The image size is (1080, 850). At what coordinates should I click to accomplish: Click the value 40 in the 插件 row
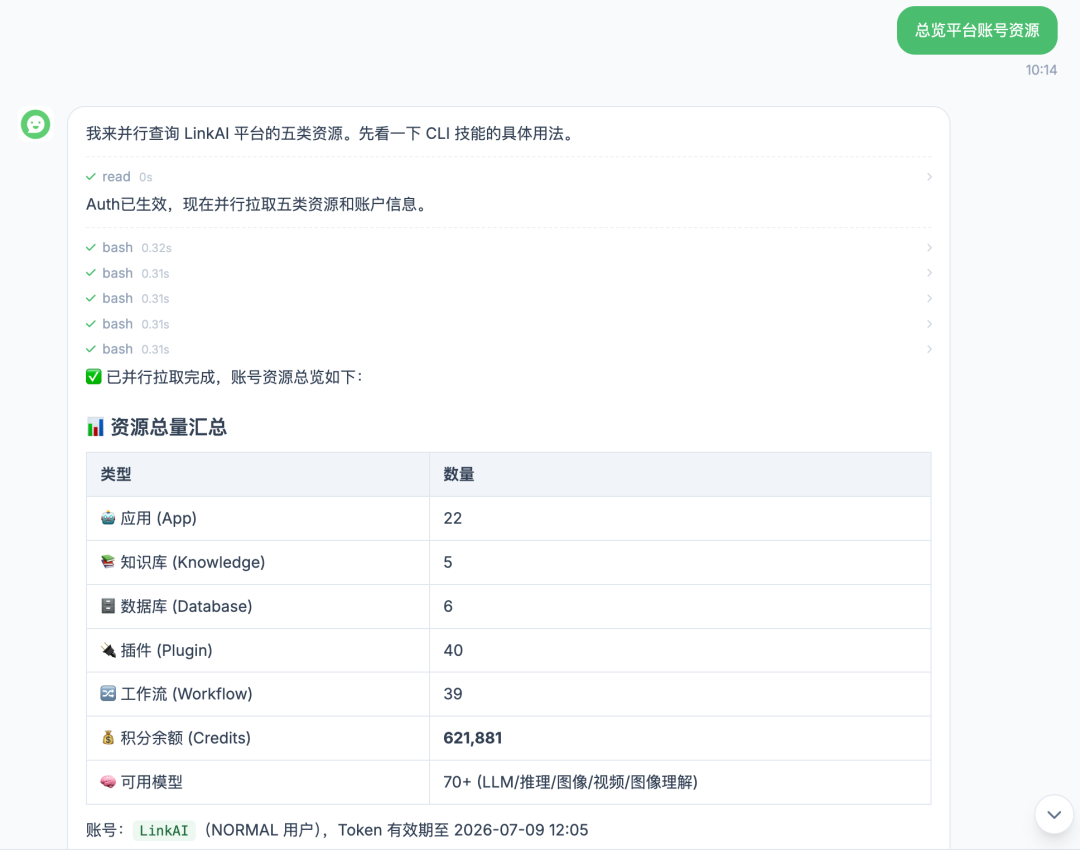click(x=453, y=650)
